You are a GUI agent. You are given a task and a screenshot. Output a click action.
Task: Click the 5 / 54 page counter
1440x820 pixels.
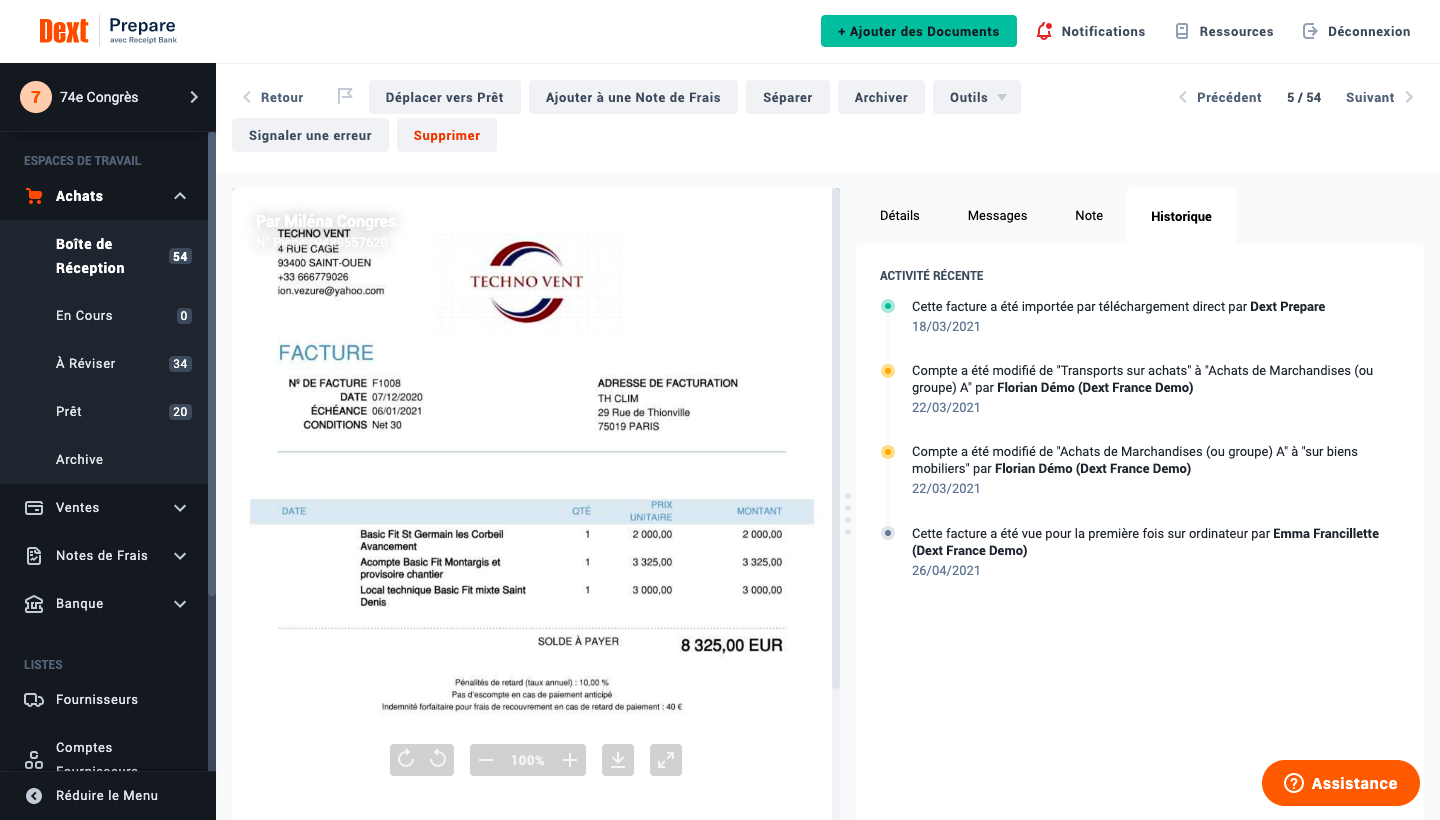[1304, 97]
